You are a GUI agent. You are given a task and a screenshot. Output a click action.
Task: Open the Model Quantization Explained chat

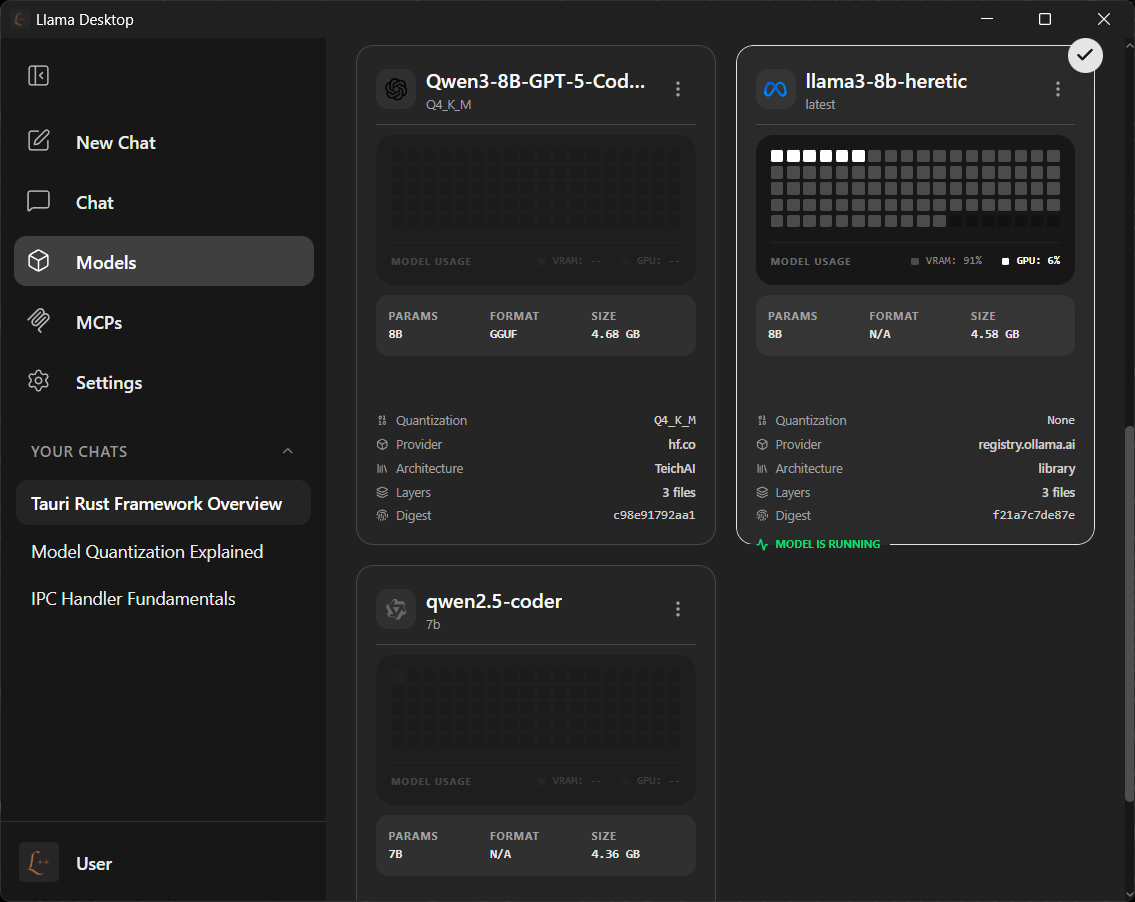pos(147,551)
